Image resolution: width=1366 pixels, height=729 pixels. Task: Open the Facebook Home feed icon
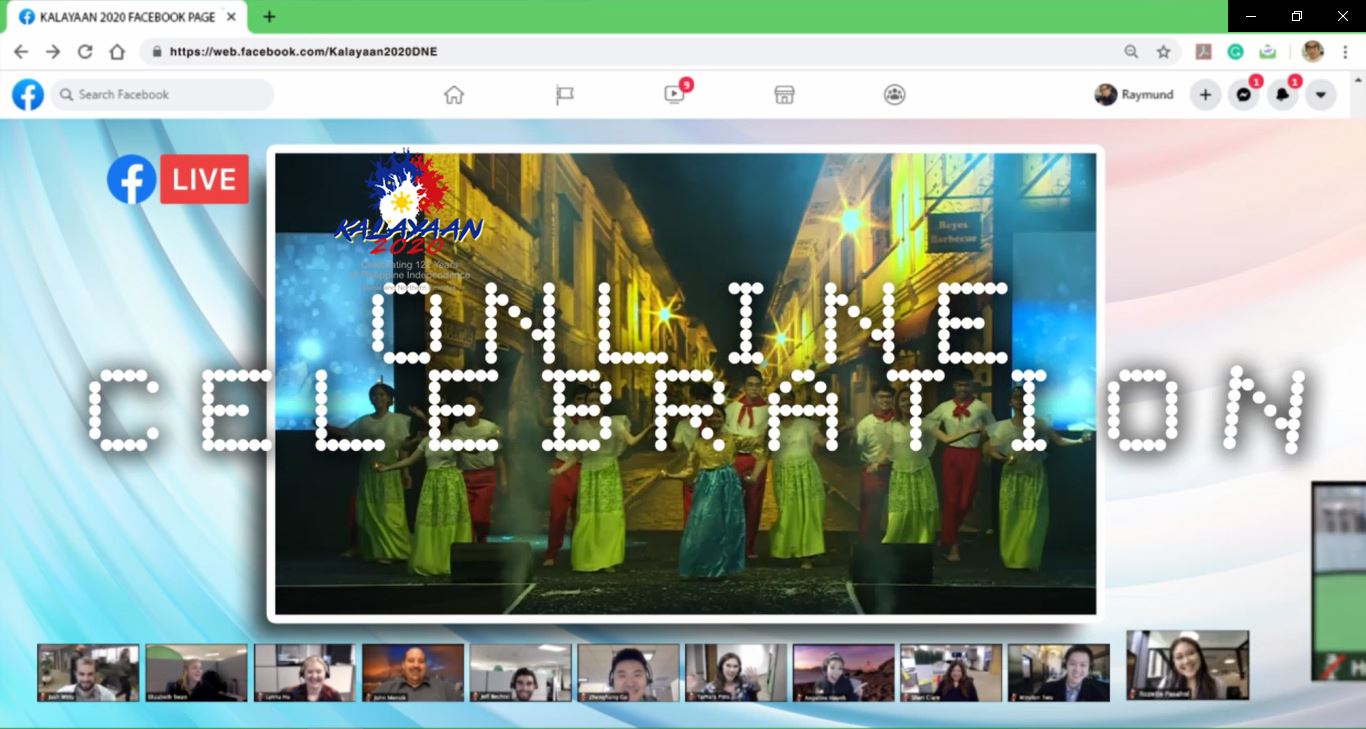pos(455,94)
